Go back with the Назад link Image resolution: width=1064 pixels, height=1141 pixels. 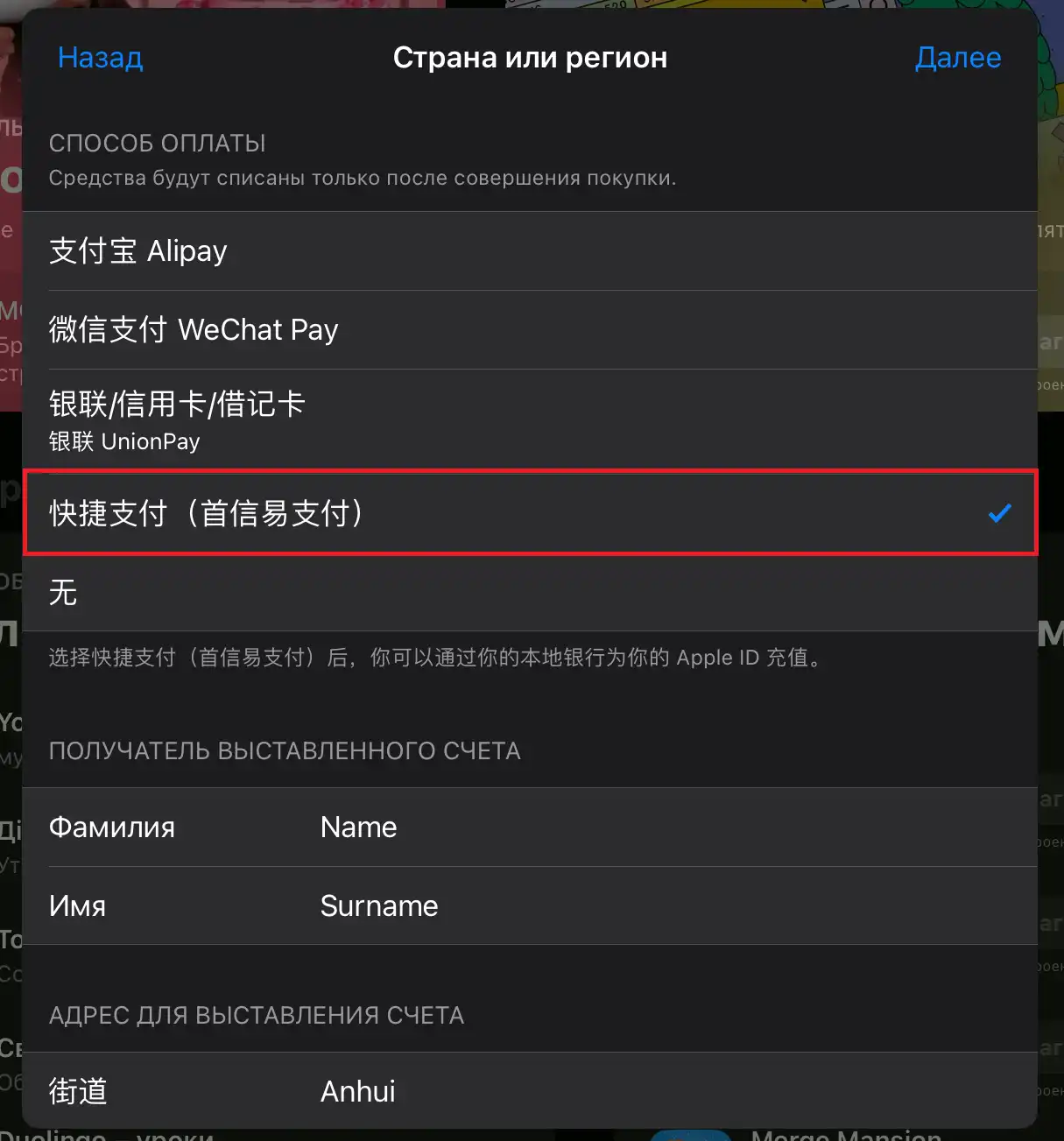pos(100,58)
